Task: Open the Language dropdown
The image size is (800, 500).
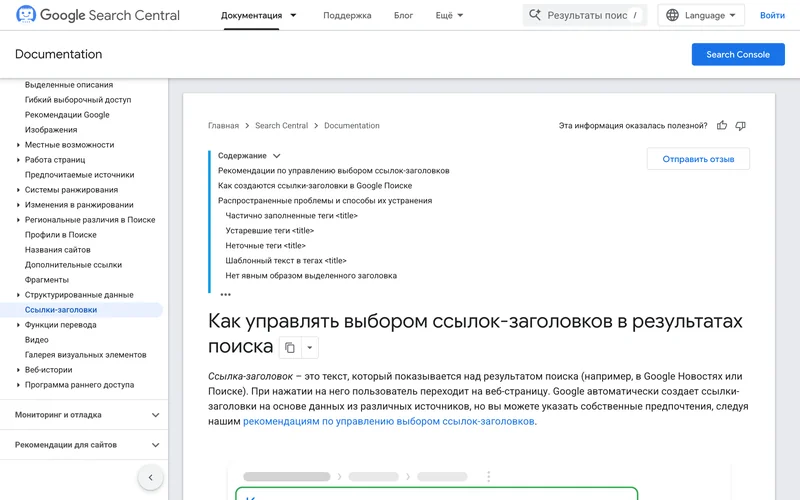Action: 701,15
